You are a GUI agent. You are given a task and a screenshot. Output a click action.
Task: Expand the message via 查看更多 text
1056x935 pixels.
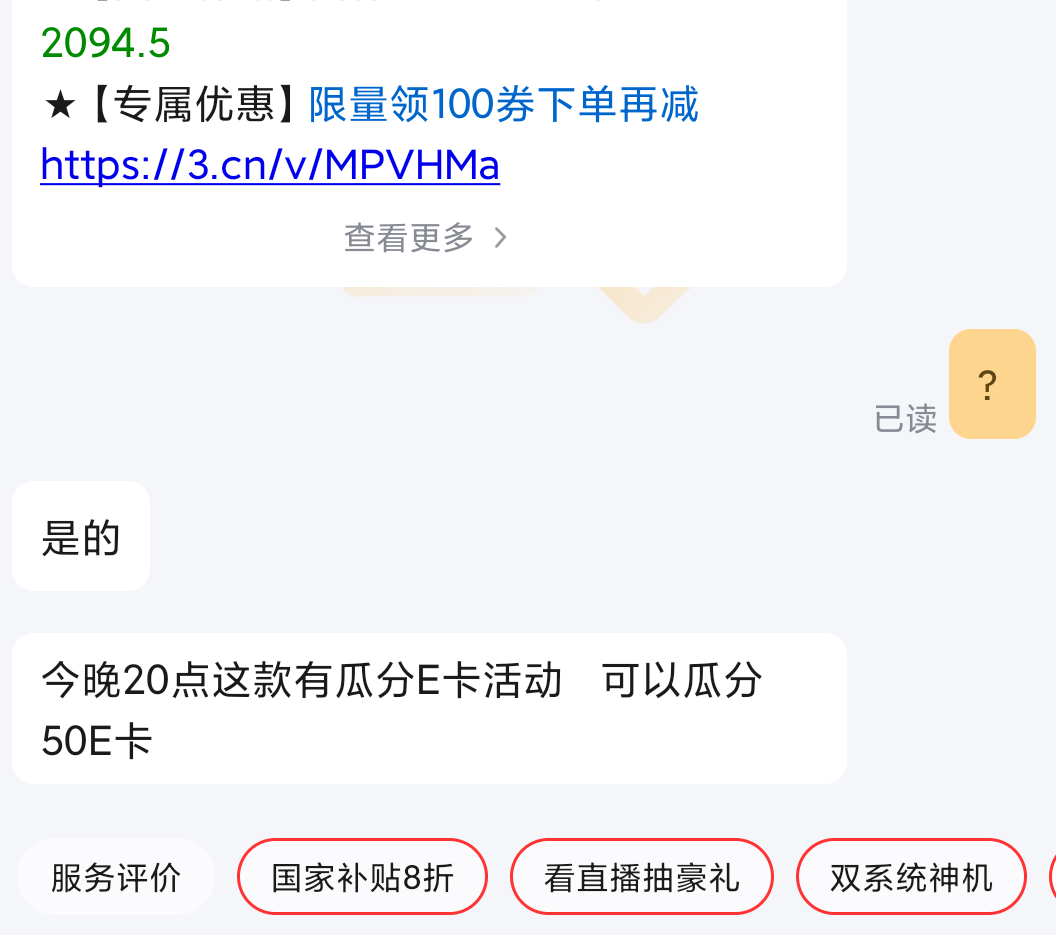click(409, 238)
